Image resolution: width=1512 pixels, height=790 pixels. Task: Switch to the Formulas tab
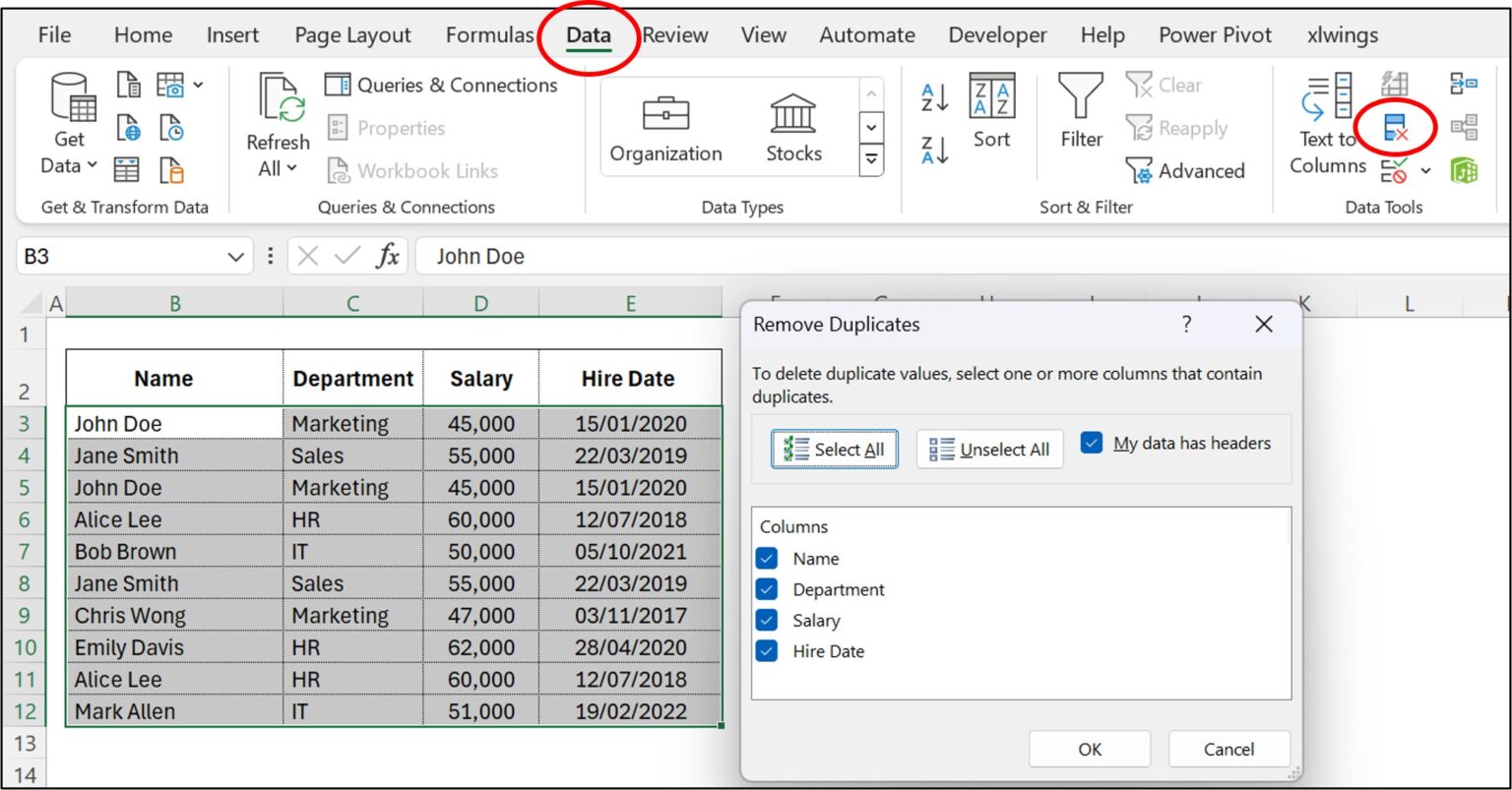[489, 35]
